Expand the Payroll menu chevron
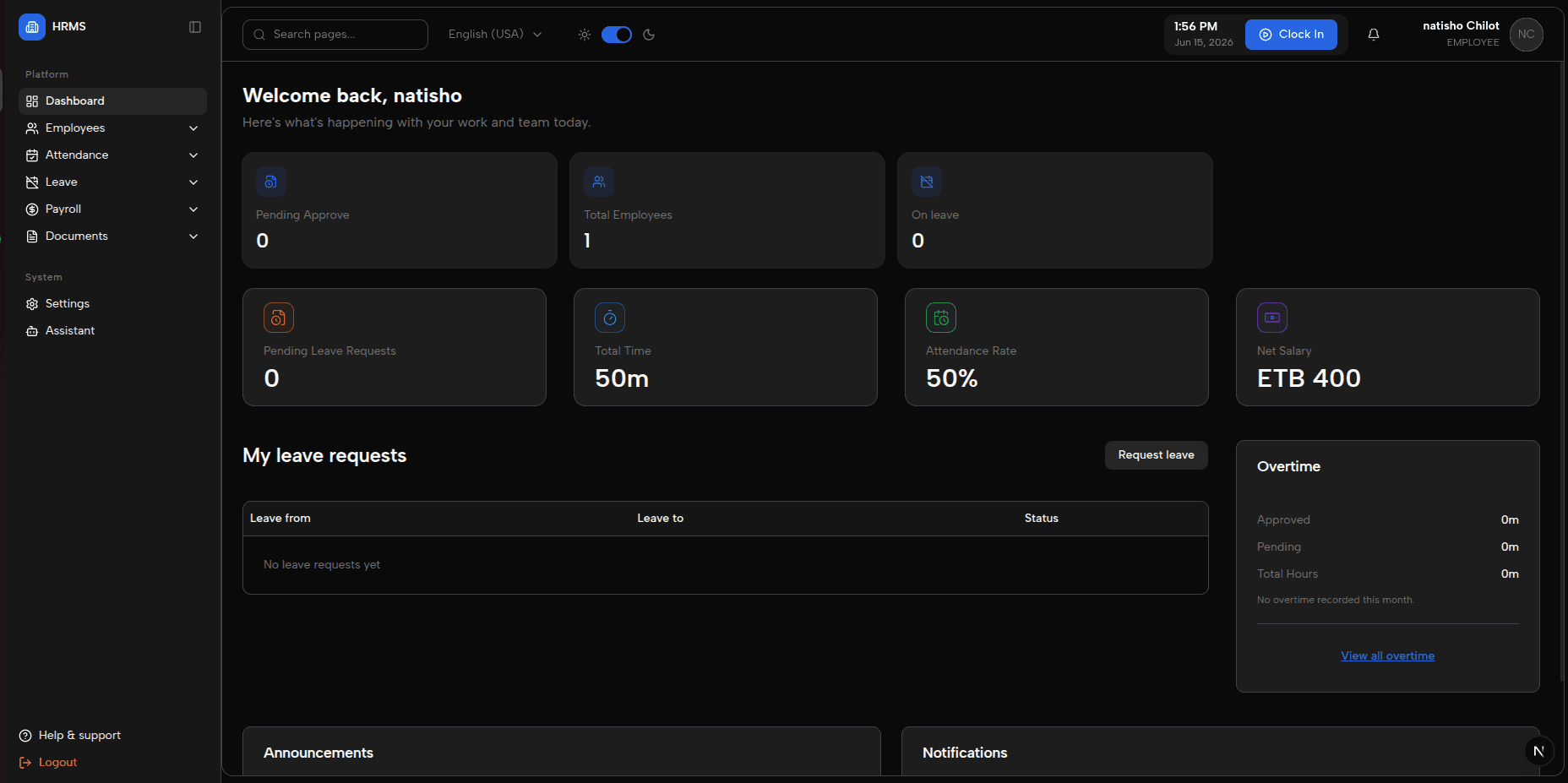 coord(193,209)
